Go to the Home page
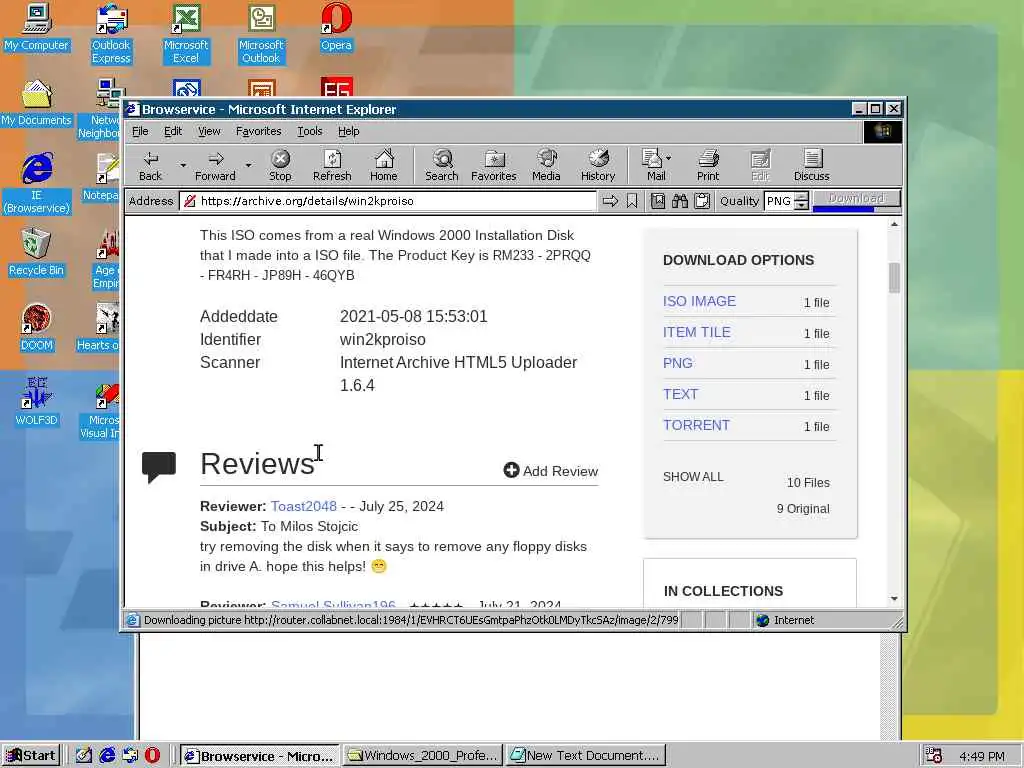The width and height of the screenshot is (1024, 768). click(x=383, y=166)
